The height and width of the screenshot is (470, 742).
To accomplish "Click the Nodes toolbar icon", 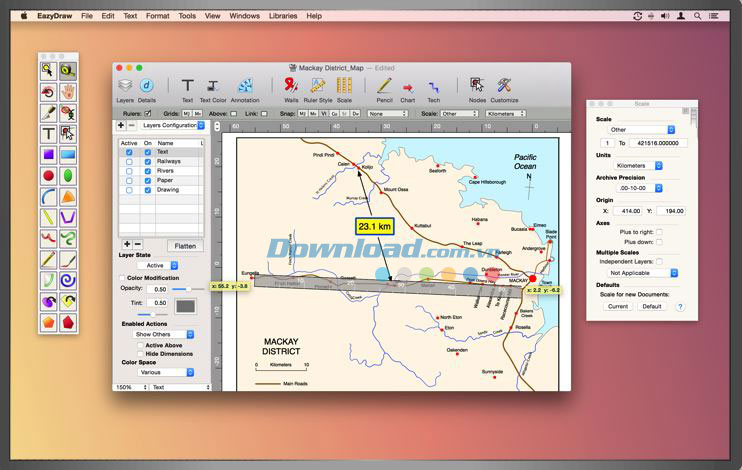I will 477,86.
